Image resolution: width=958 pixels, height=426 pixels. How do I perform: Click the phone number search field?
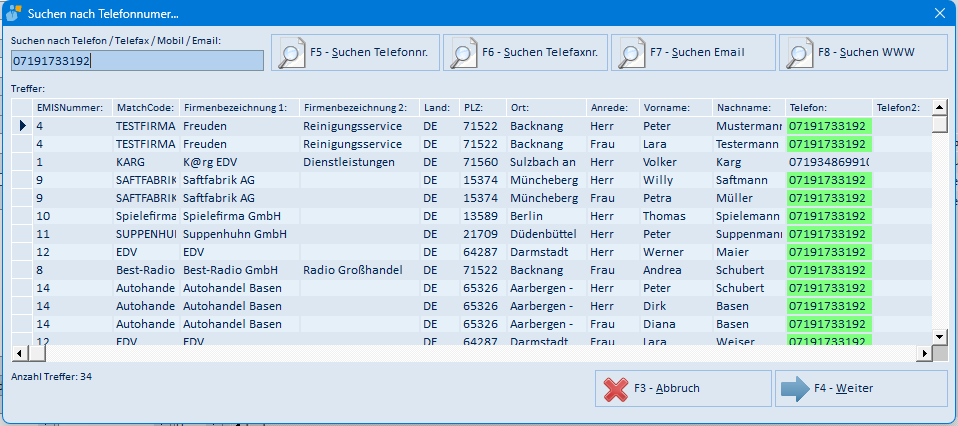pos(137,61)
